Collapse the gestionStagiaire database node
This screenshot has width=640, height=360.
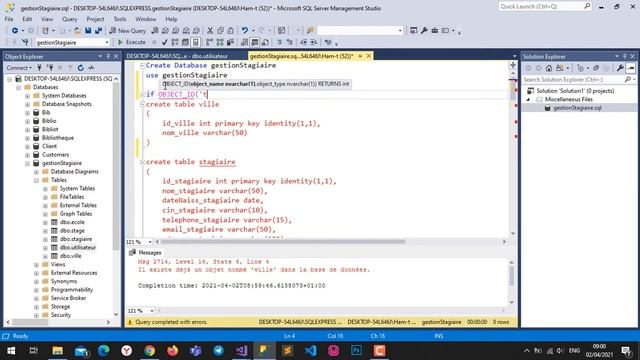28,163
